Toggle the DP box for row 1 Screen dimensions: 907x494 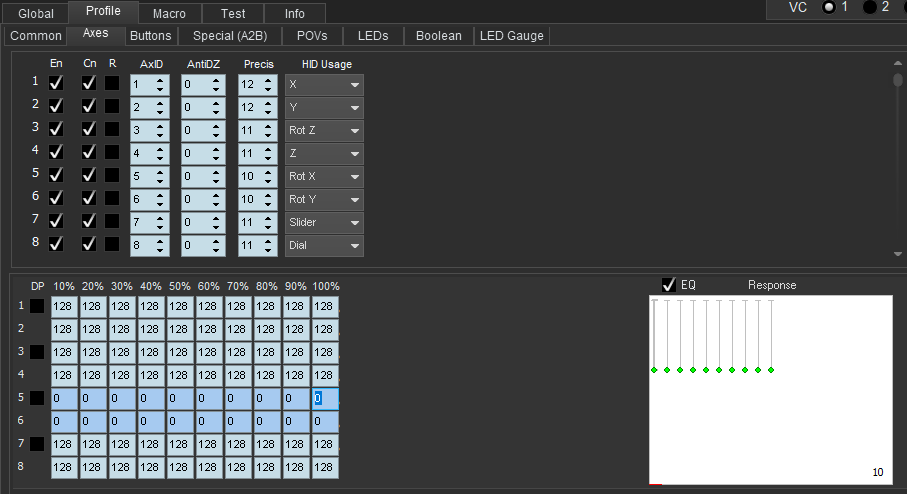37,306
